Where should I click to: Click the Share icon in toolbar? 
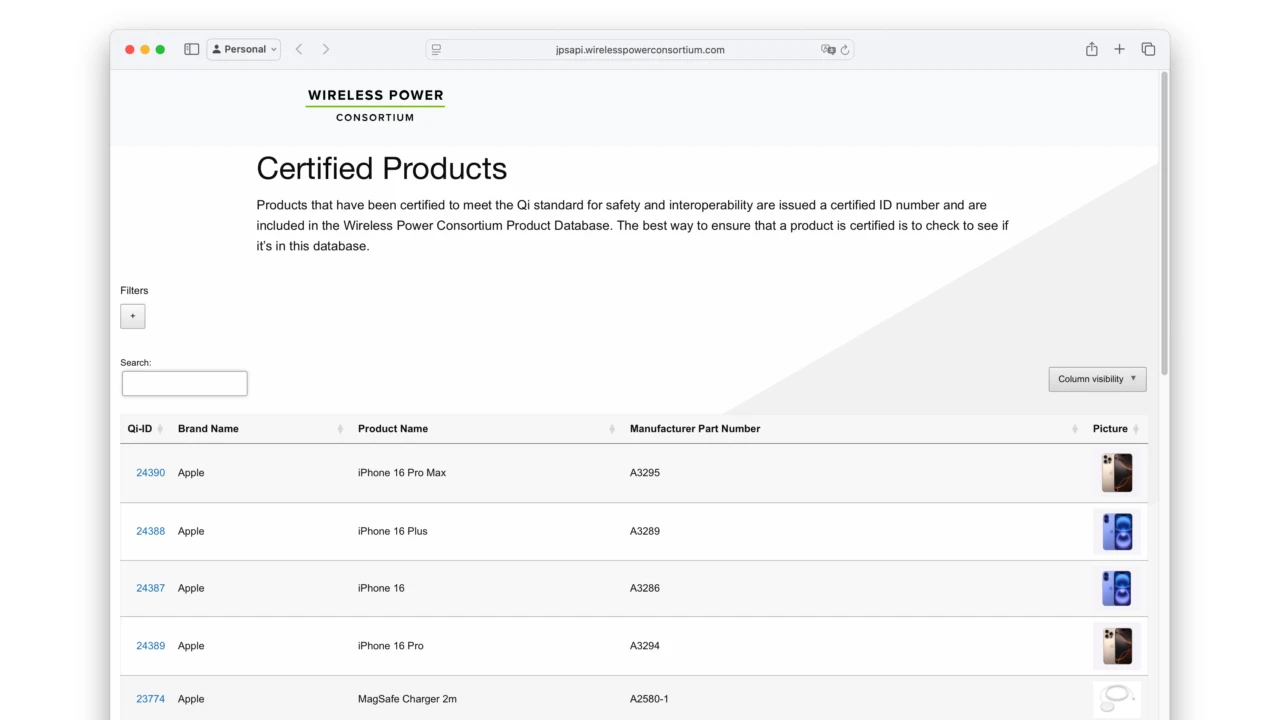pos(1092,49)
